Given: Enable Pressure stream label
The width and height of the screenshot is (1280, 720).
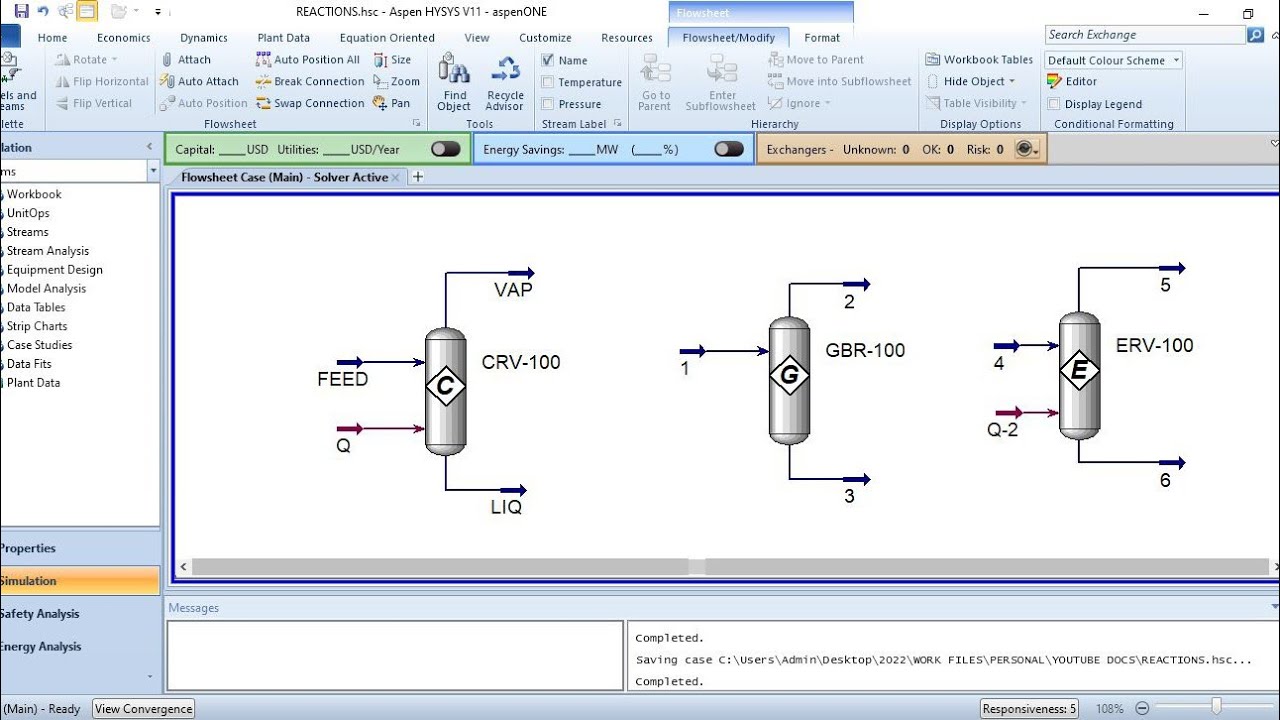Looking at the screenshot, I should click(x=547, y=104).
